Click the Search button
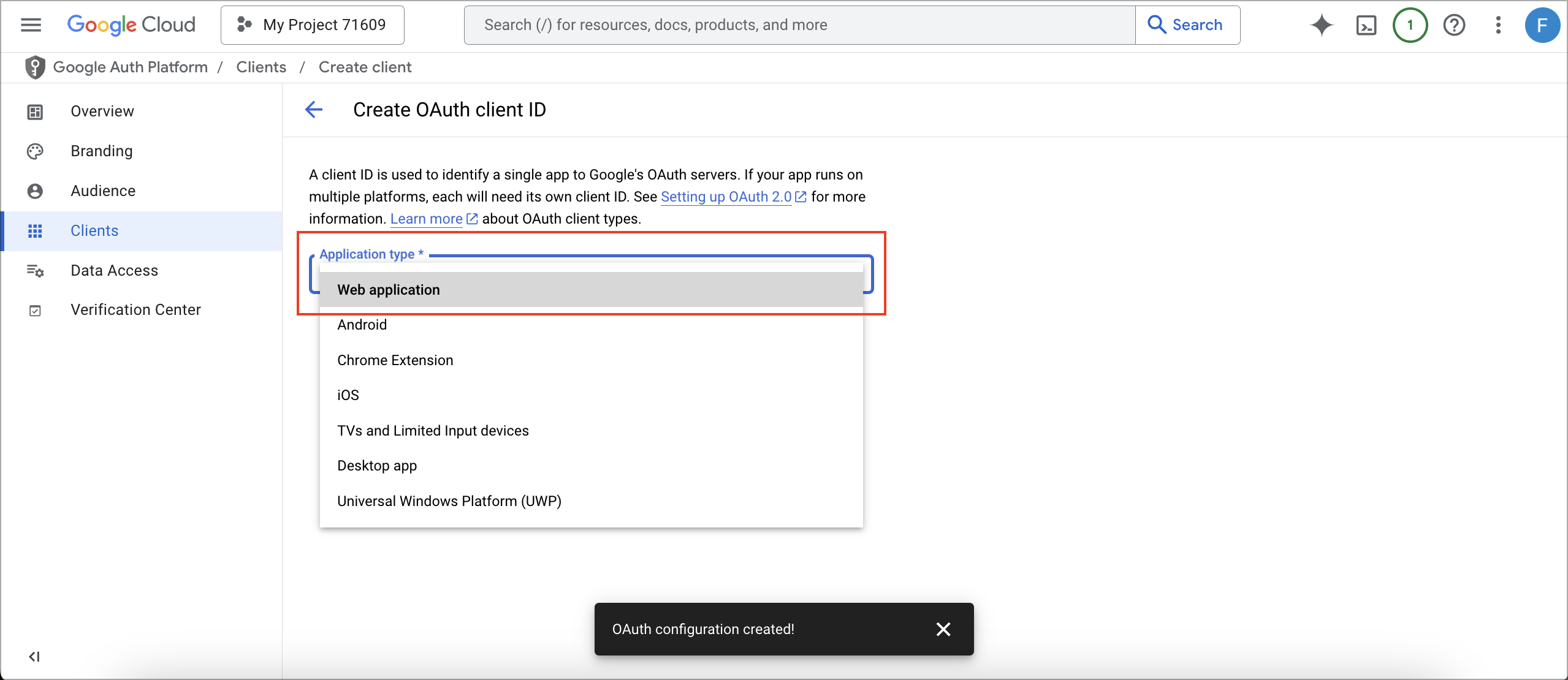 1187,25
